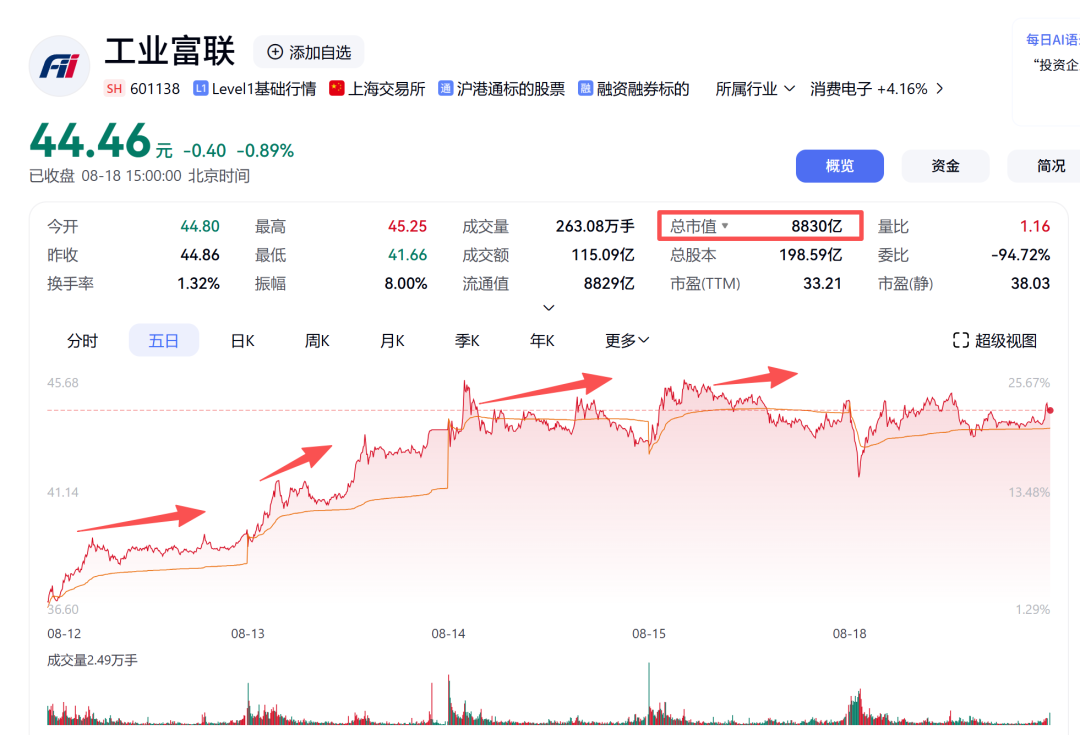This screenshot has height=735, width=1080.
Task: Click the SH exchange badge icon
Action: (114, 89)
